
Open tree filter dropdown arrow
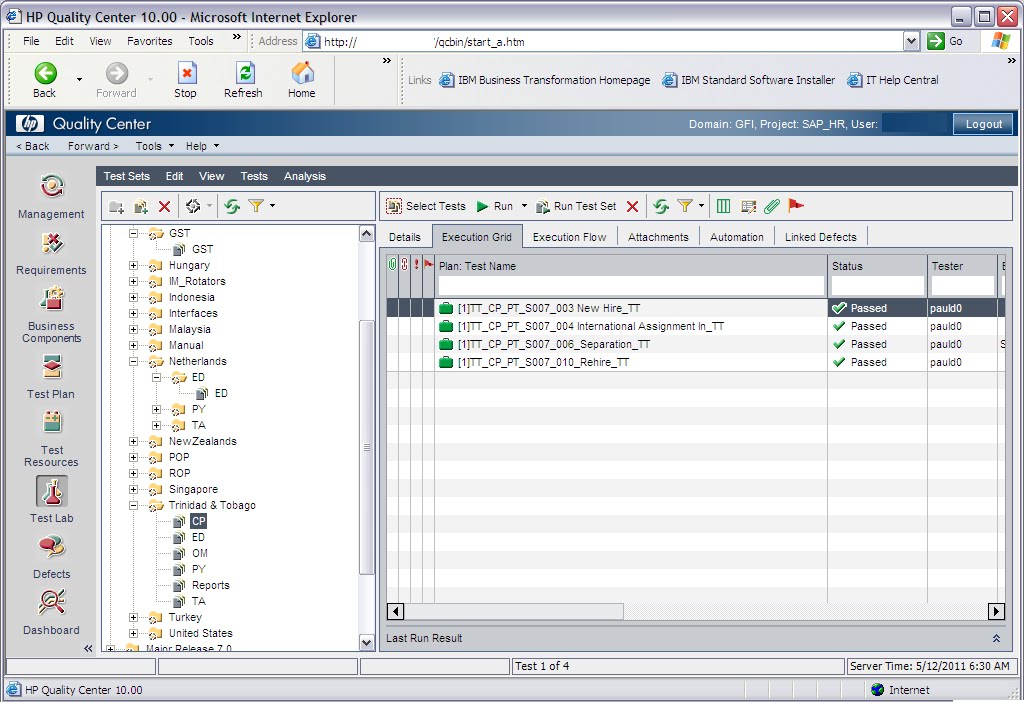(x=272, y=206)
